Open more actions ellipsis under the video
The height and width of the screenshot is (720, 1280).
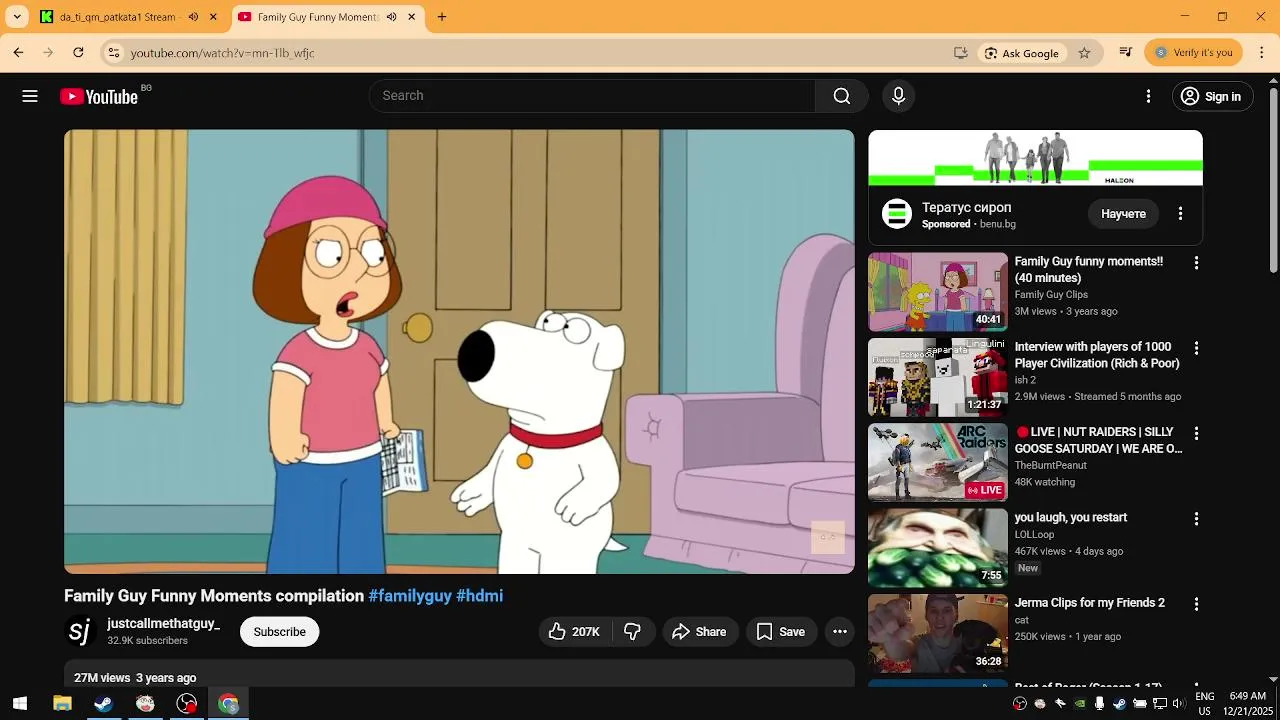(840, 632)
